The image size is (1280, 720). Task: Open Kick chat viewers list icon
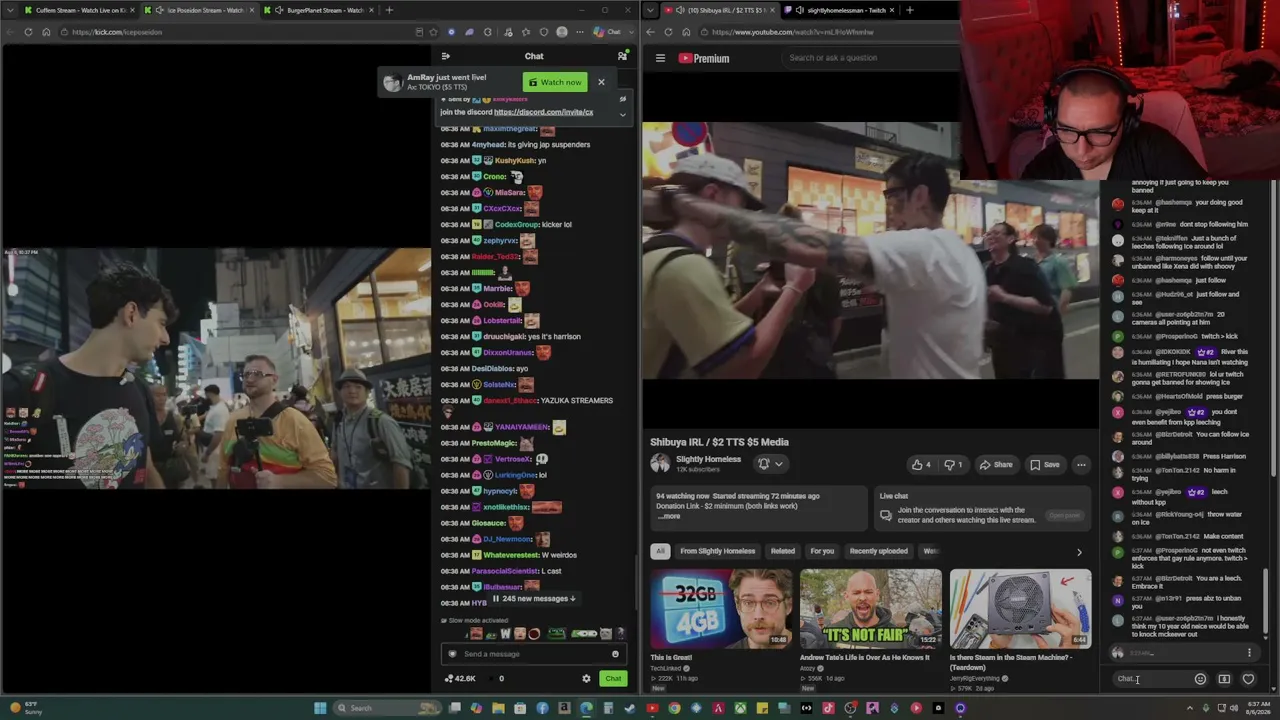point(622,56)
